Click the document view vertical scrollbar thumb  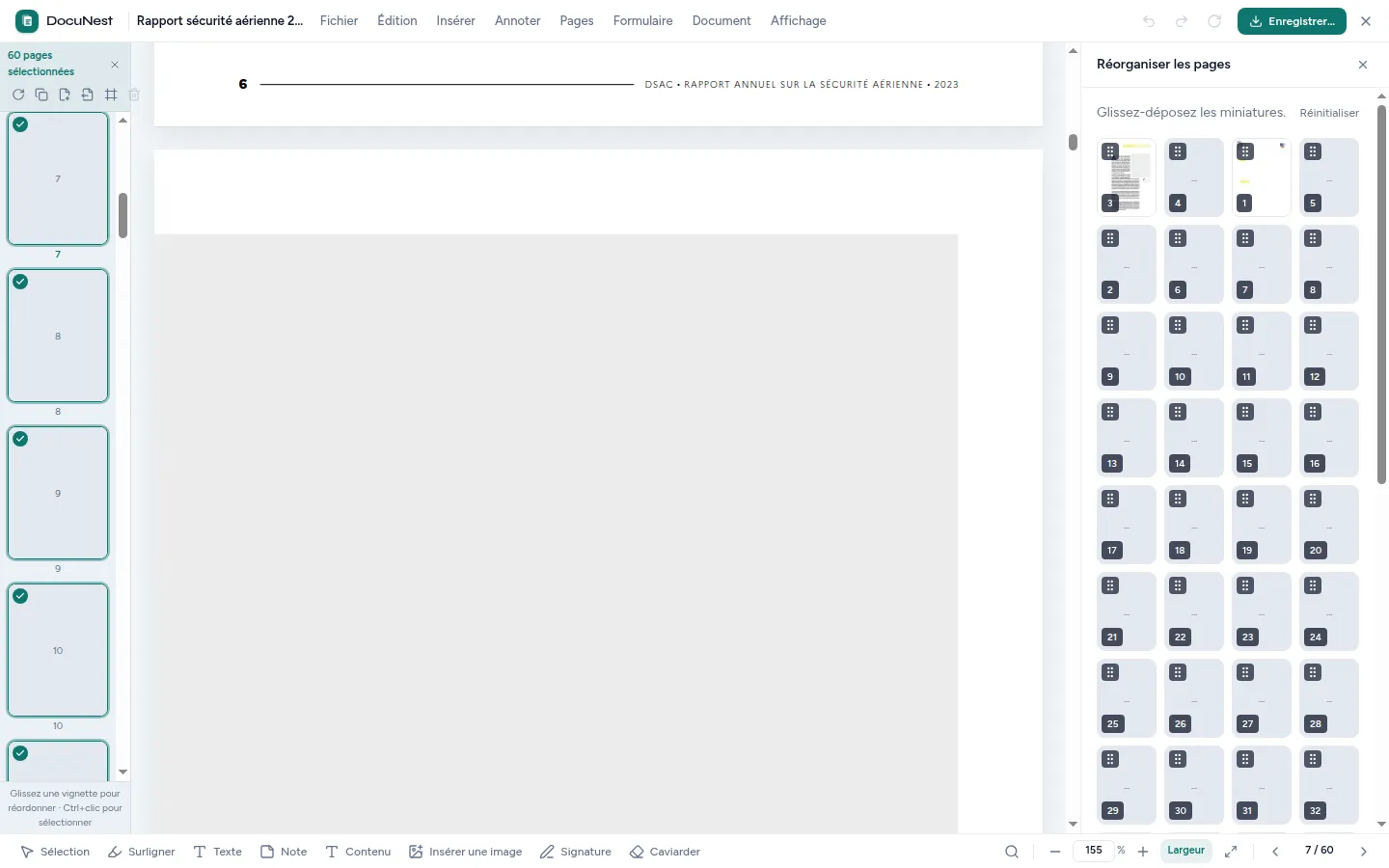point(1073,142)
